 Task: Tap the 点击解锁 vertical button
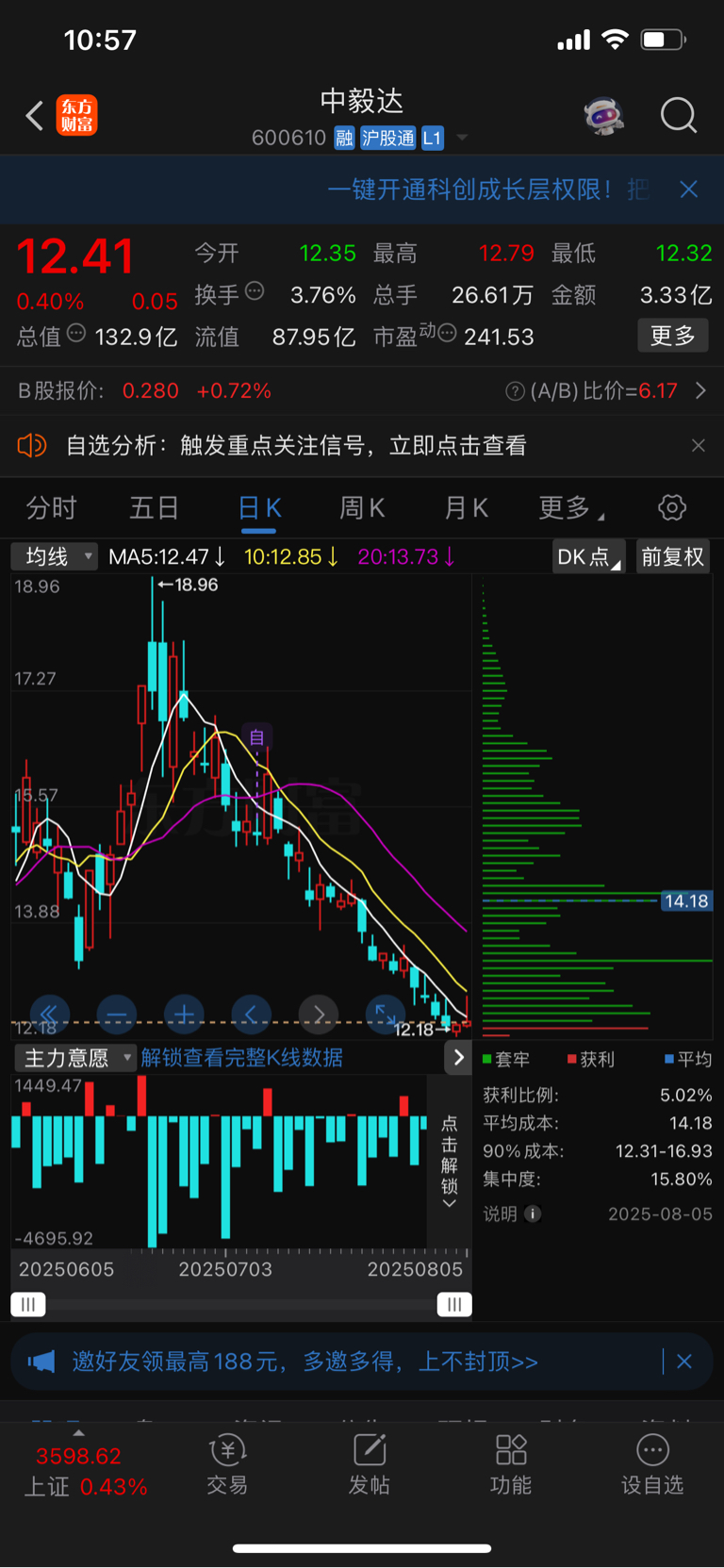(450, 1162)
